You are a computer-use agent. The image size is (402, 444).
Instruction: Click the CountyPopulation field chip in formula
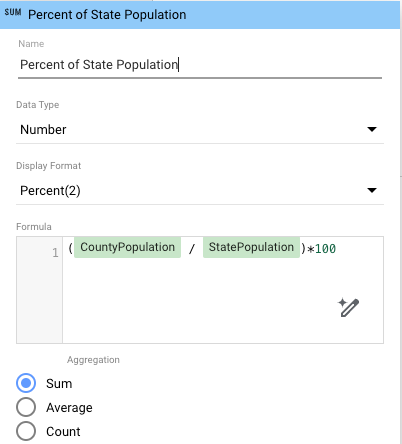(127, 247)
